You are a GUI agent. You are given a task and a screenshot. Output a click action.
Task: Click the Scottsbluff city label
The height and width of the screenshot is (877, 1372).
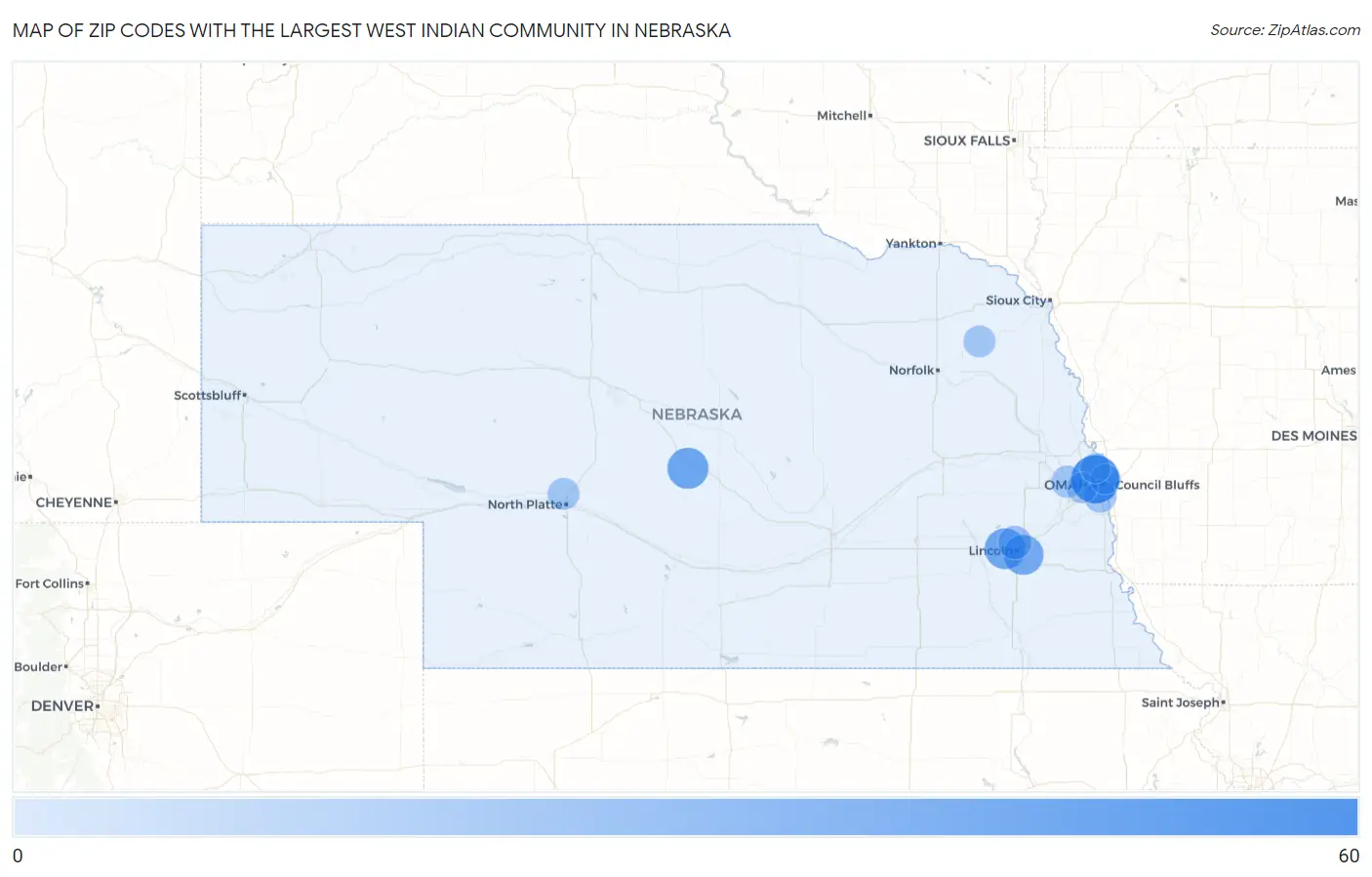pos(208,395)
